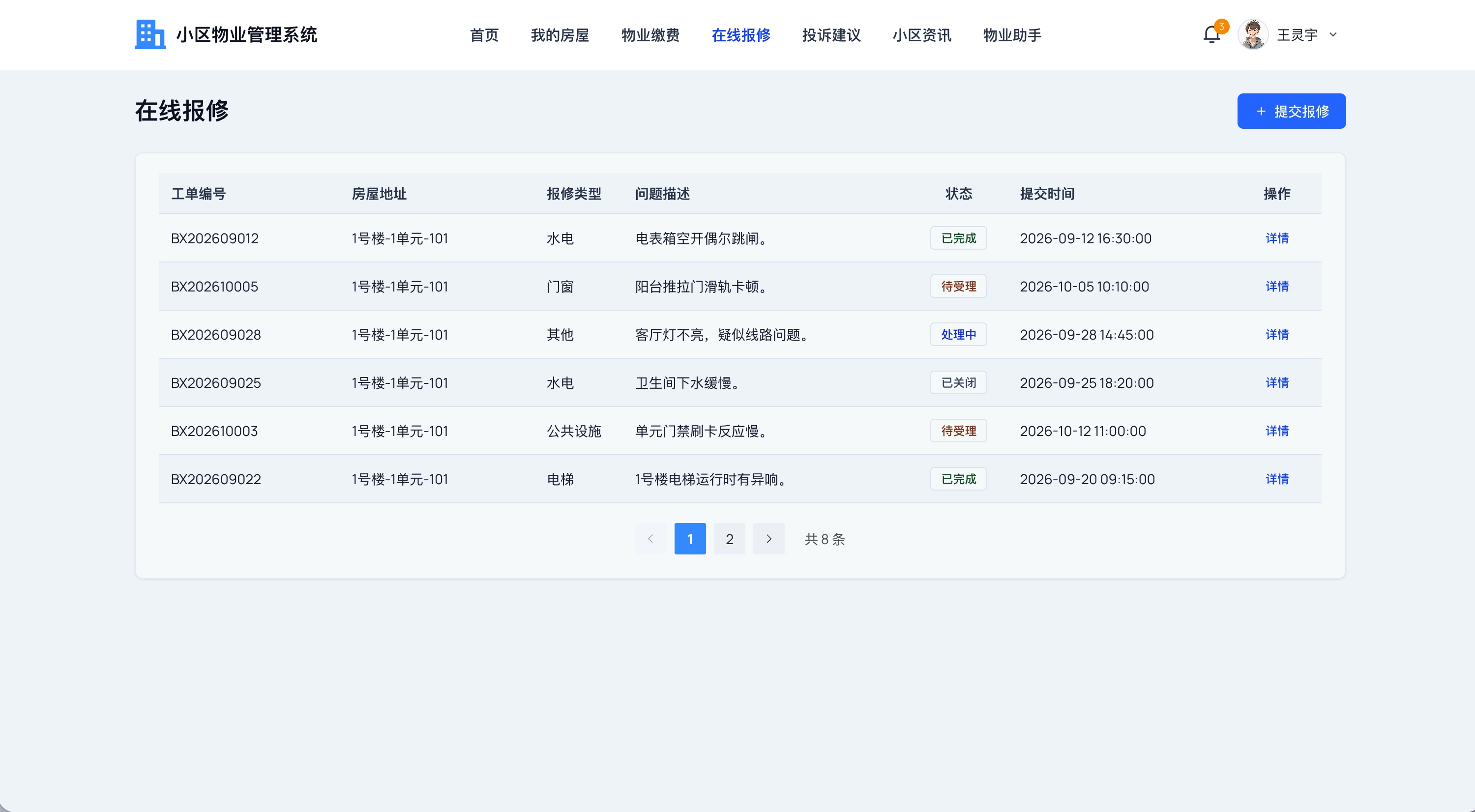
Task: Click the 王灵宇 username
Action: pos(1297,35)
